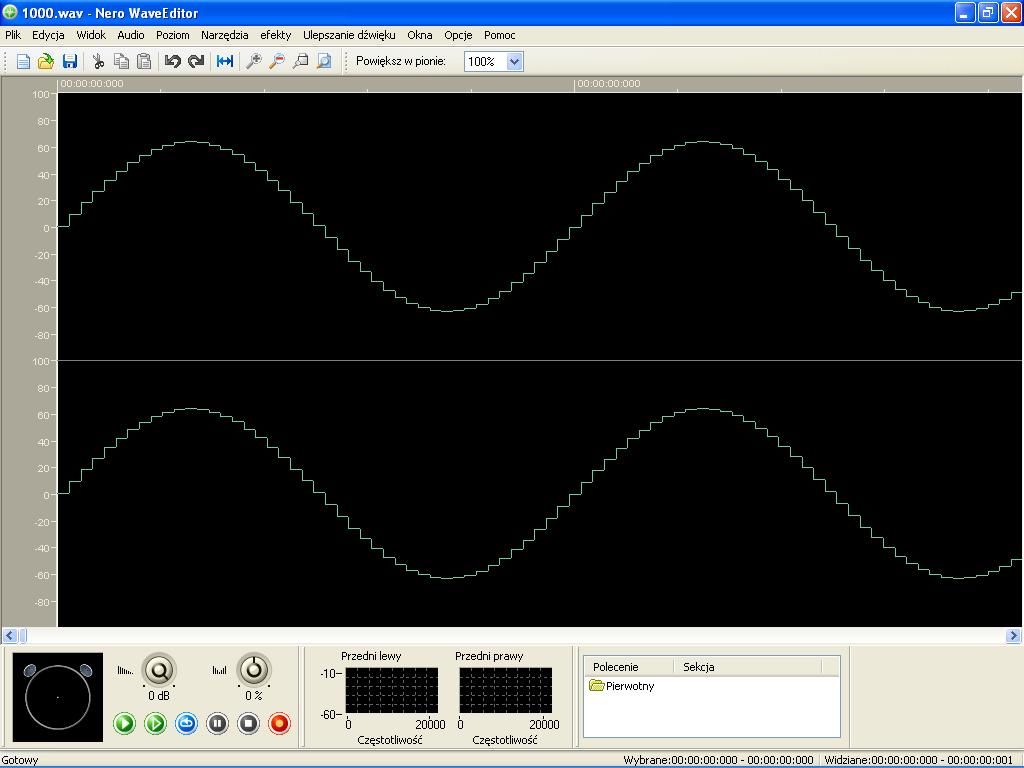Create a new file with toolbar icon

click(x=23, y=61)
